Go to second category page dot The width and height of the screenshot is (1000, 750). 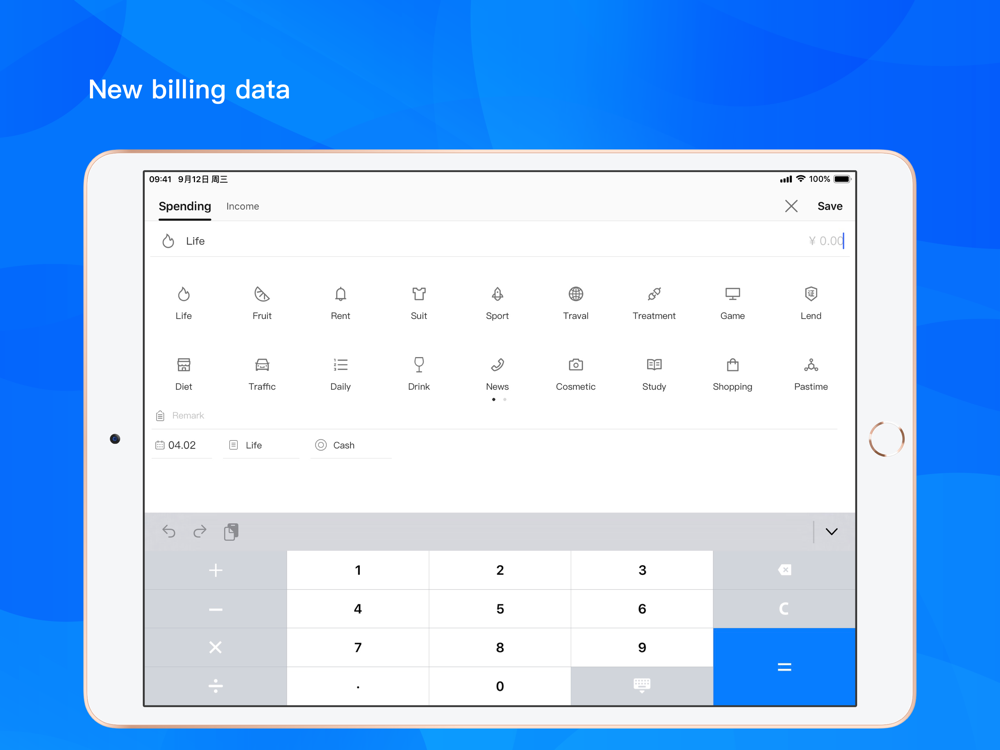(x=504, y=399)
